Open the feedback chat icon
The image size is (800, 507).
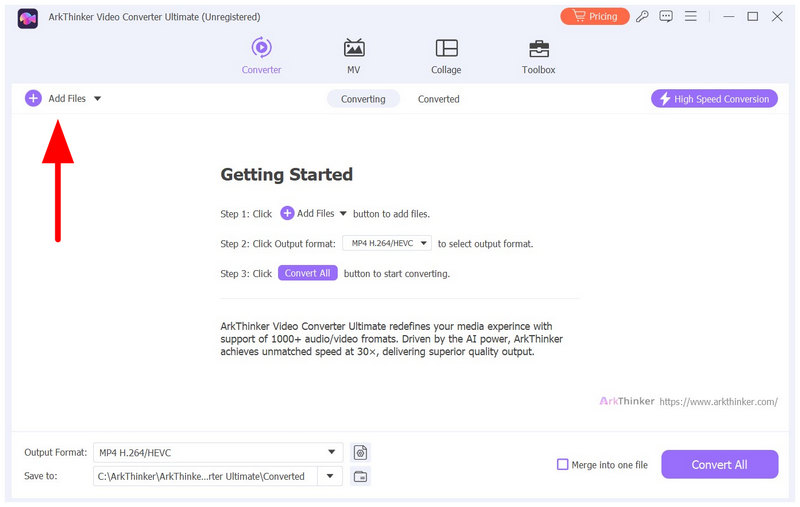click(666, 16)
